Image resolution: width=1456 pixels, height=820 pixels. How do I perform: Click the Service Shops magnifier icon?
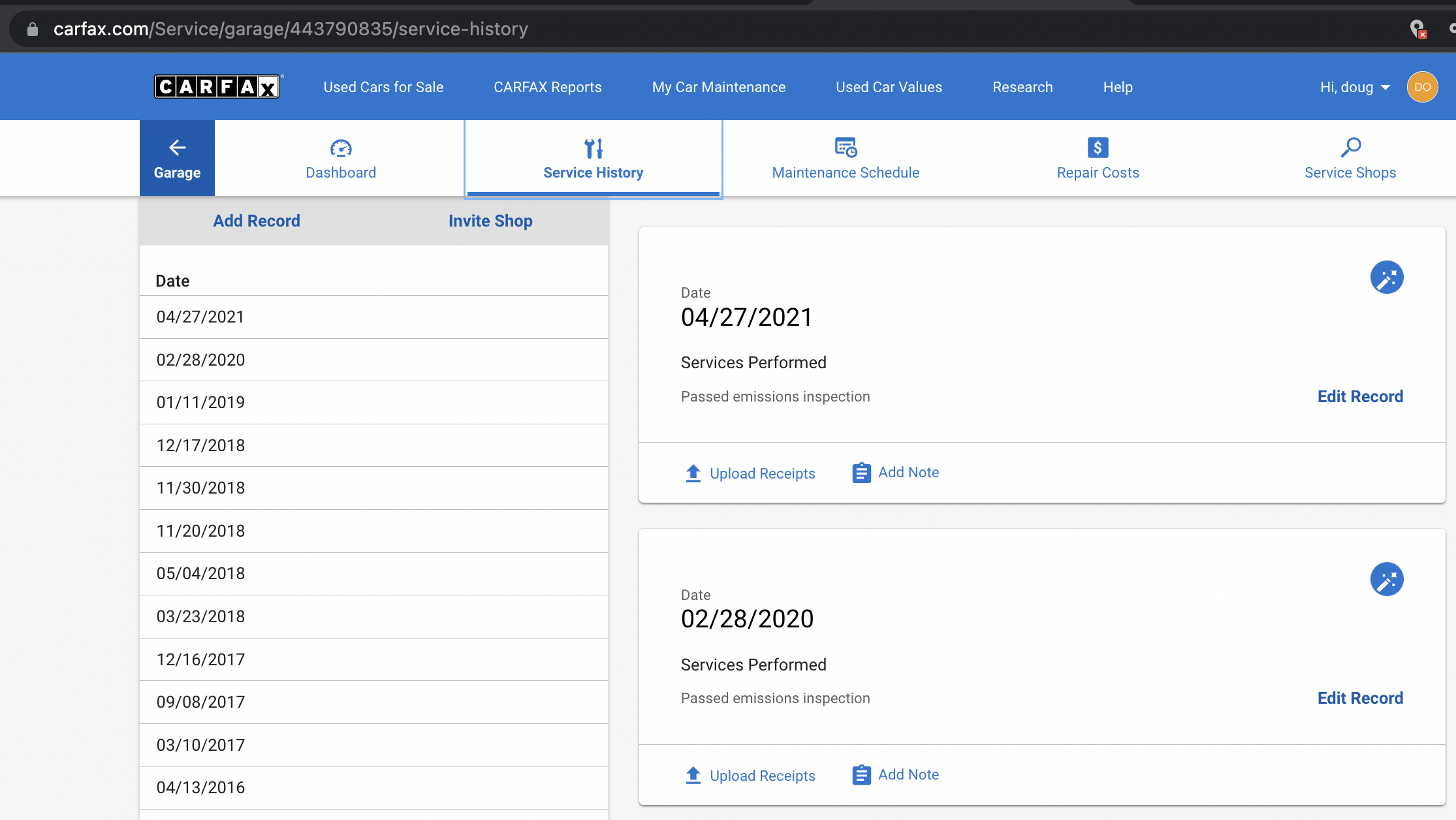pos(1350,148)
